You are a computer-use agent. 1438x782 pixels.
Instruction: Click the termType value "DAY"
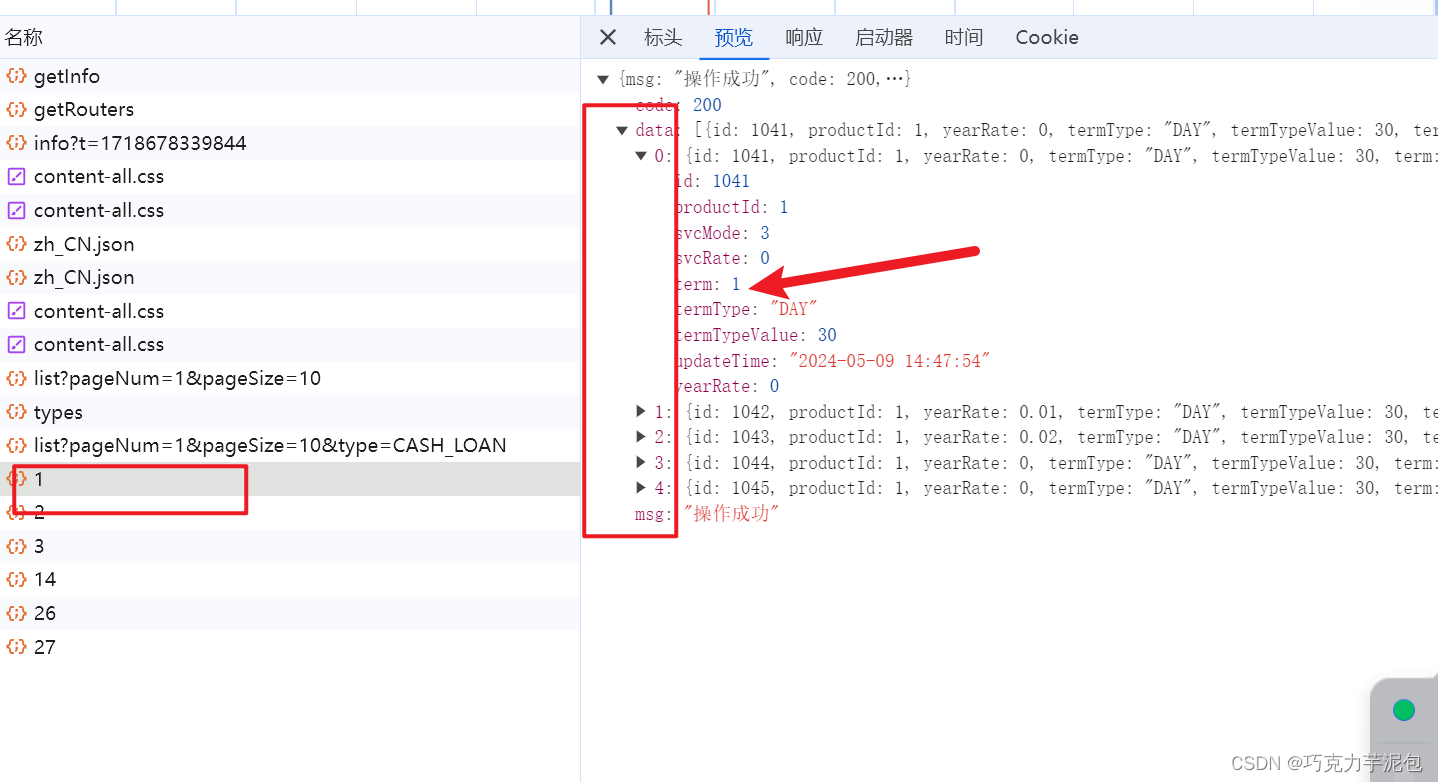(x=794, y=309)
